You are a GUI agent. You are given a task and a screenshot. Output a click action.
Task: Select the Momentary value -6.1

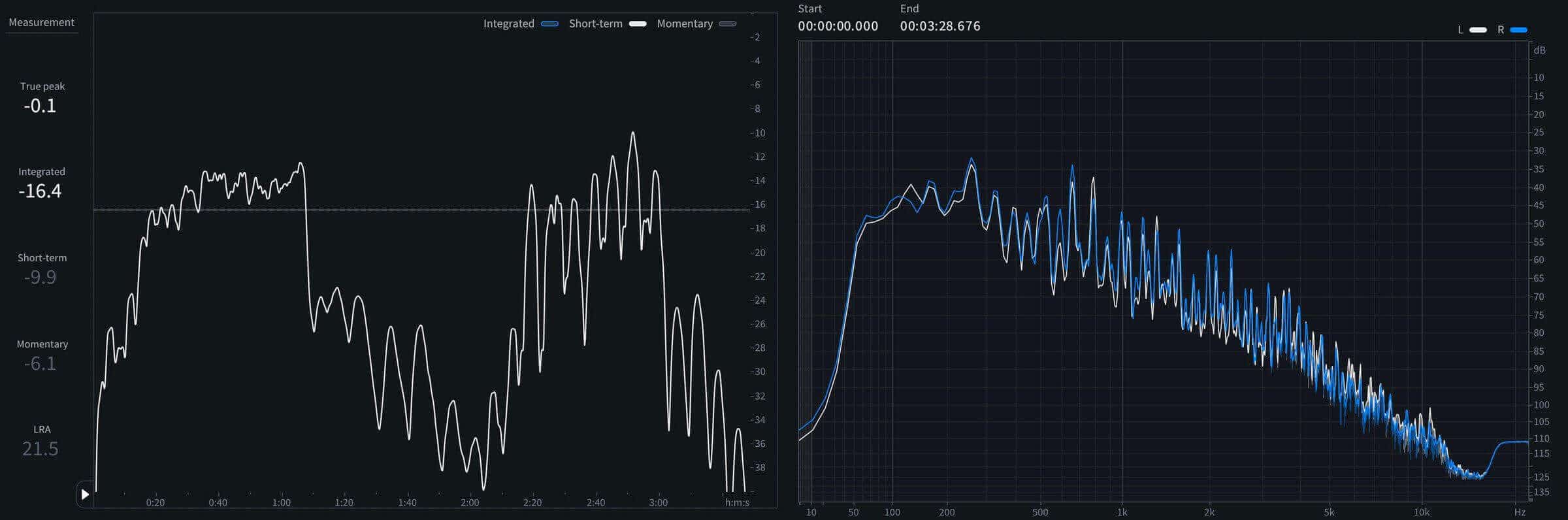point(40,364)
